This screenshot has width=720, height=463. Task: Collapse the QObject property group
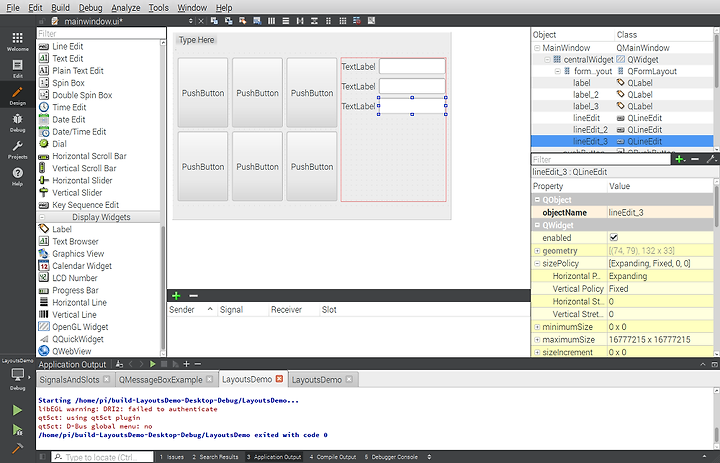click(537, 200)
